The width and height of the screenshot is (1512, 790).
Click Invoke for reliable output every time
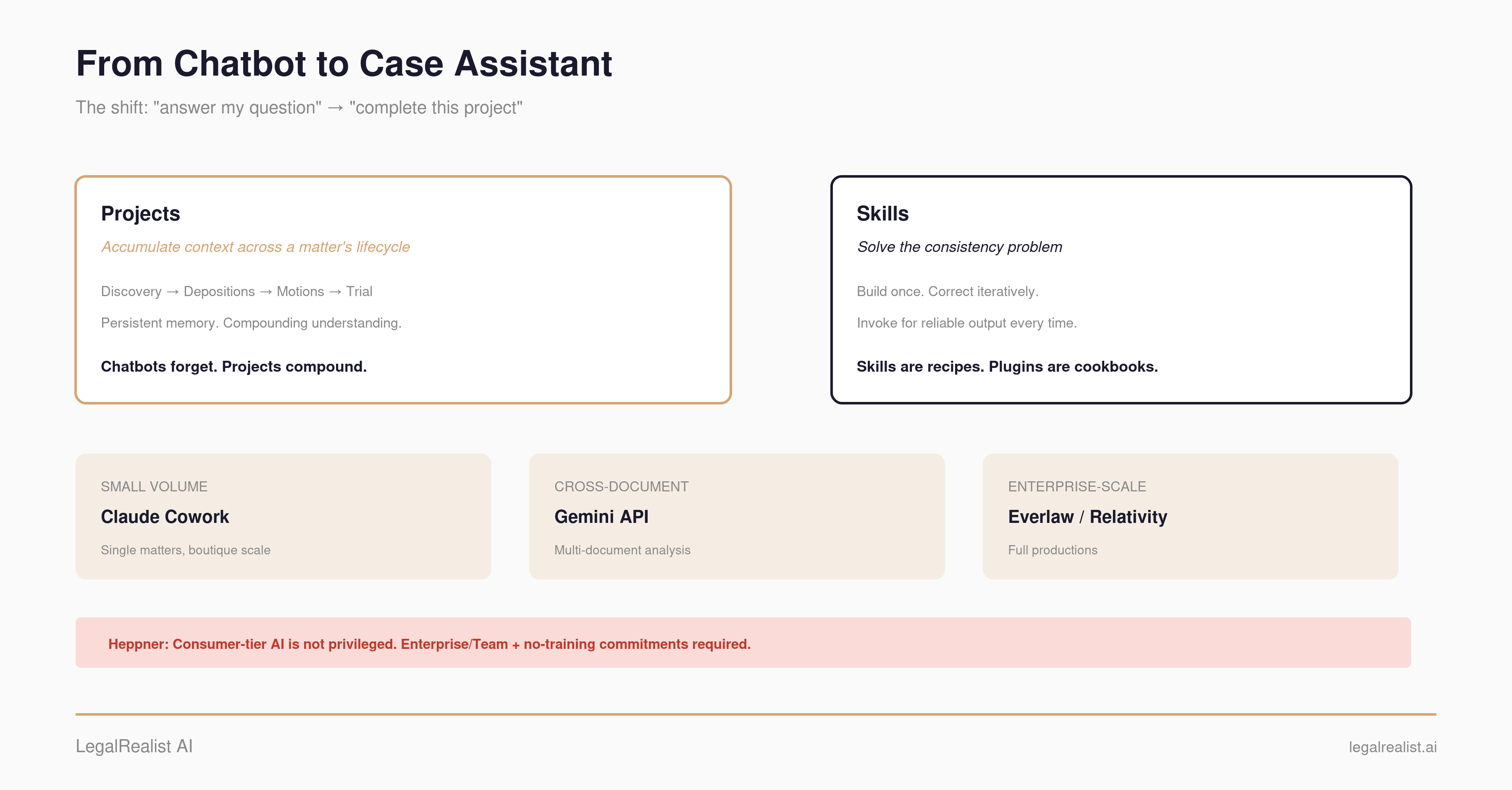[966, 323]
